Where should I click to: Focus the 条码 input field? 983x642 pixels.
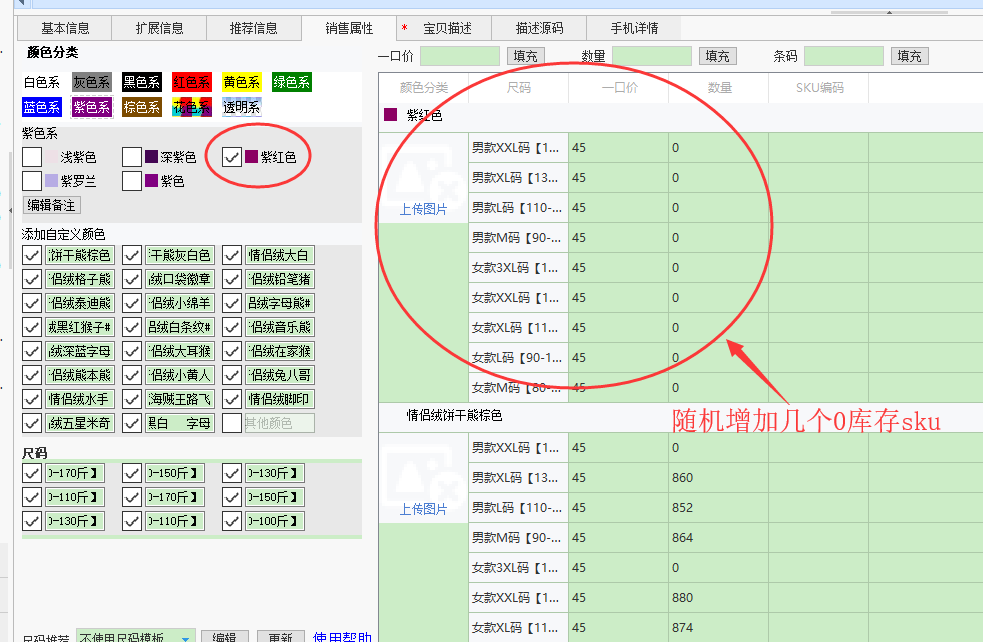[843, 57]
